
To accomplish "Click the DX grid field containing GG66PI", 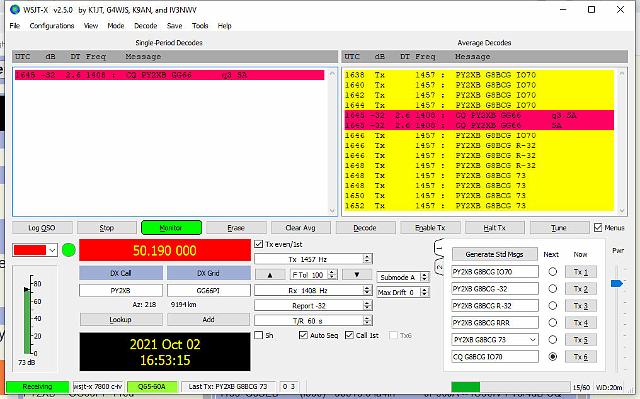I will (x=209, y=290).
